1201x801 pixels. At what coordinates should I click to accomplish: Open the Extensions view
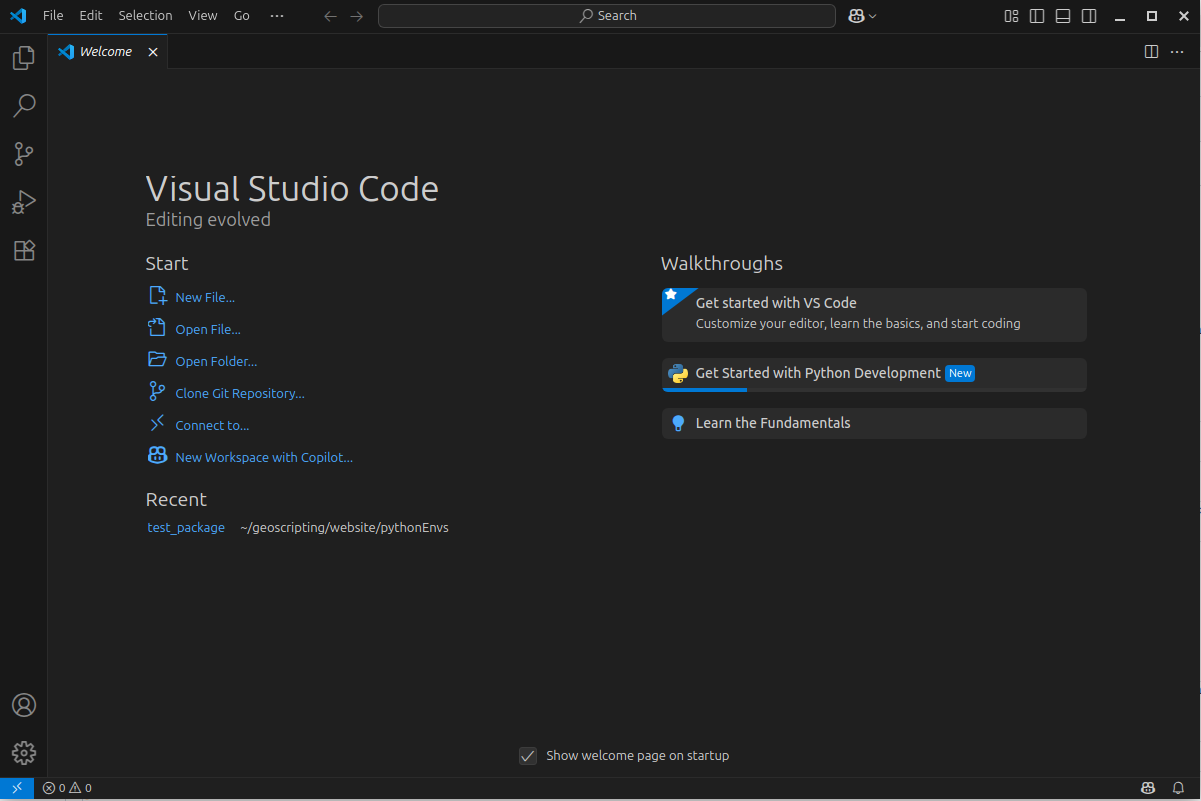[24, 250]
